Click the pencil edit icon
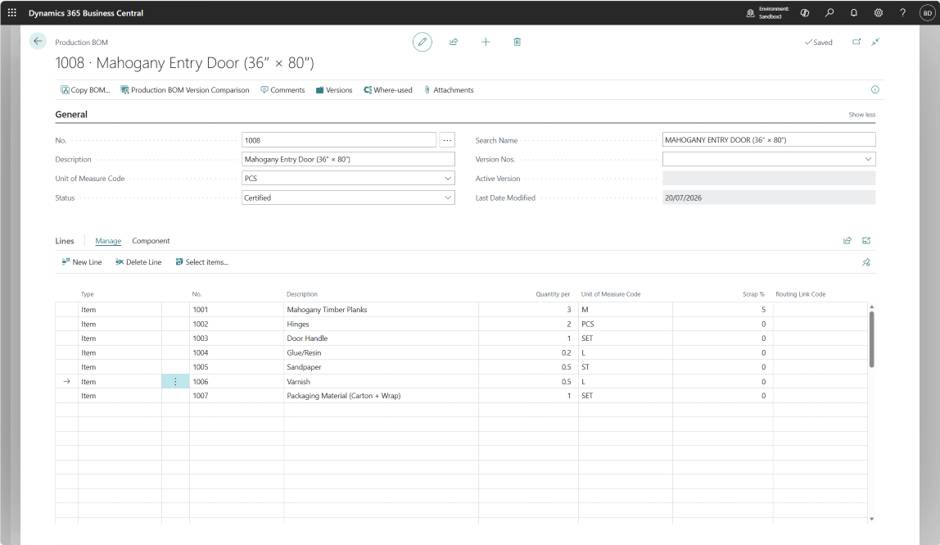Viewport: 940px width, 545px height. 422,42
